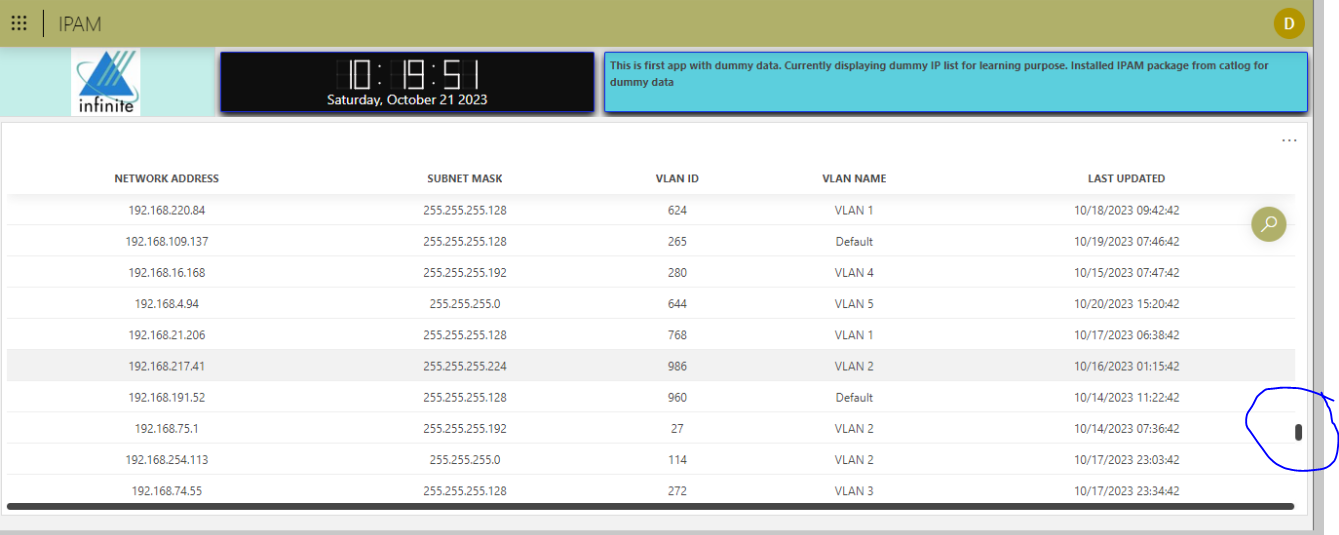Viewport: 1339px width, 535px height.
Task: Click VLAN ID 644
Action: [677, 304]
